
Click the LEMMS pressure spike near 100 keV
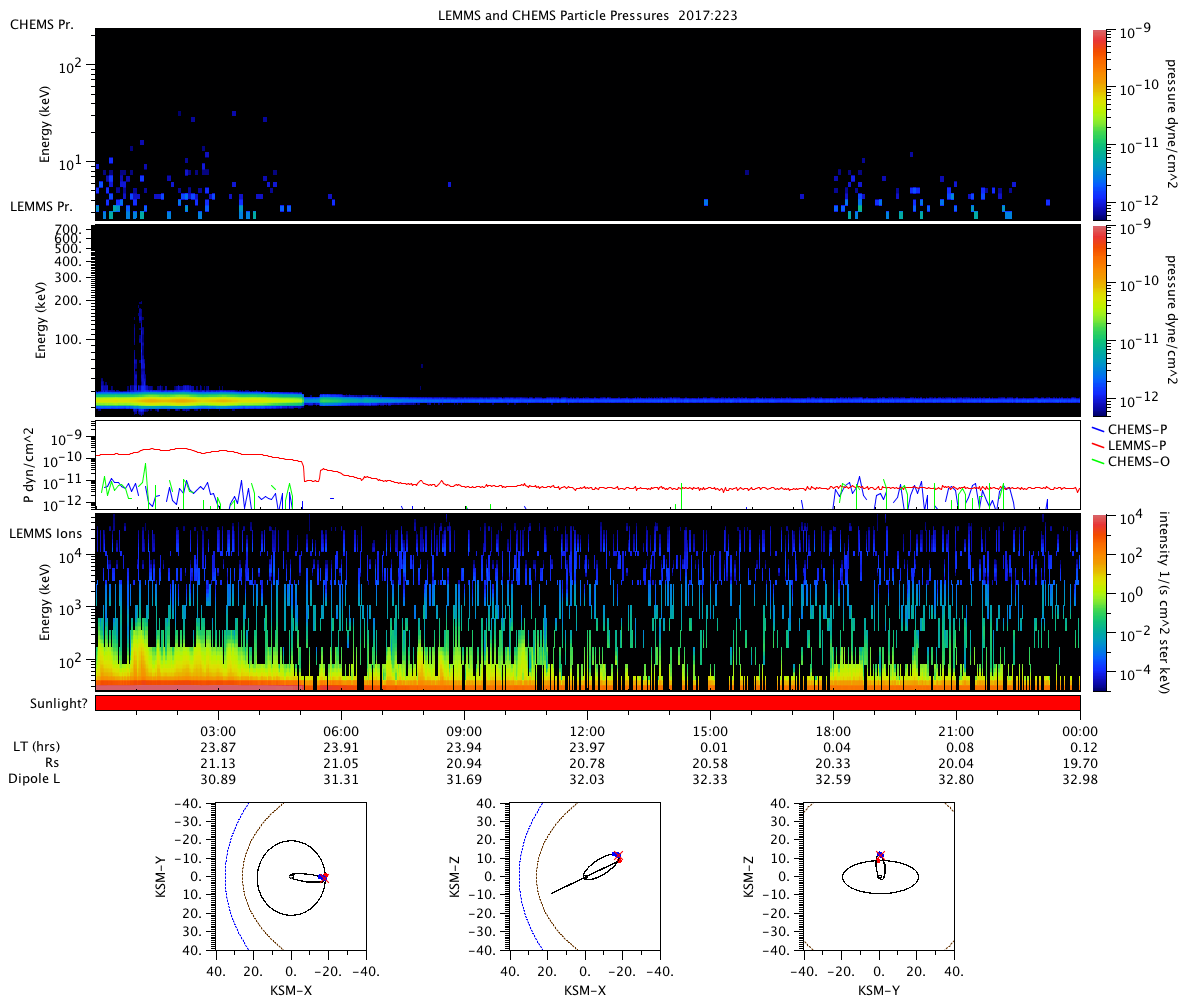pos(140,340)
